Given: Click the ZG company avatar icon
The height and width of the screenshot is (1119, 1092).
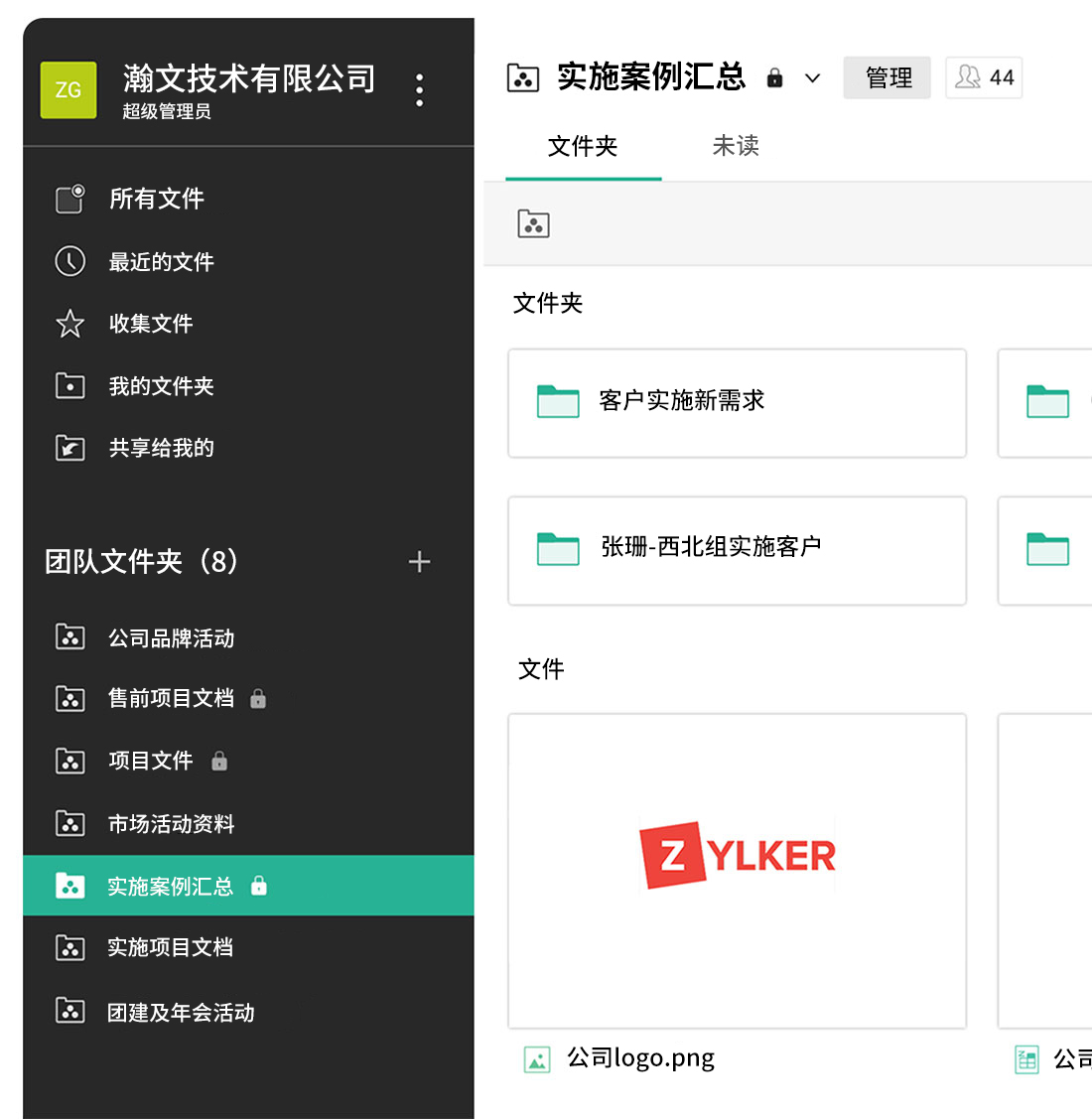Looking at the screenshot, I should click(x=68, y=90).
